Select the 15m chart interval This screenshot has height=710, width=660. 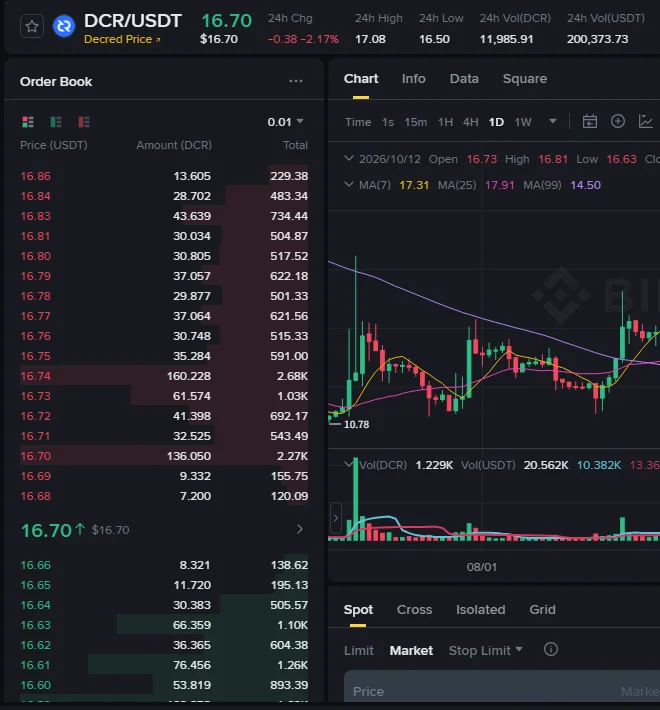(416, 122)
